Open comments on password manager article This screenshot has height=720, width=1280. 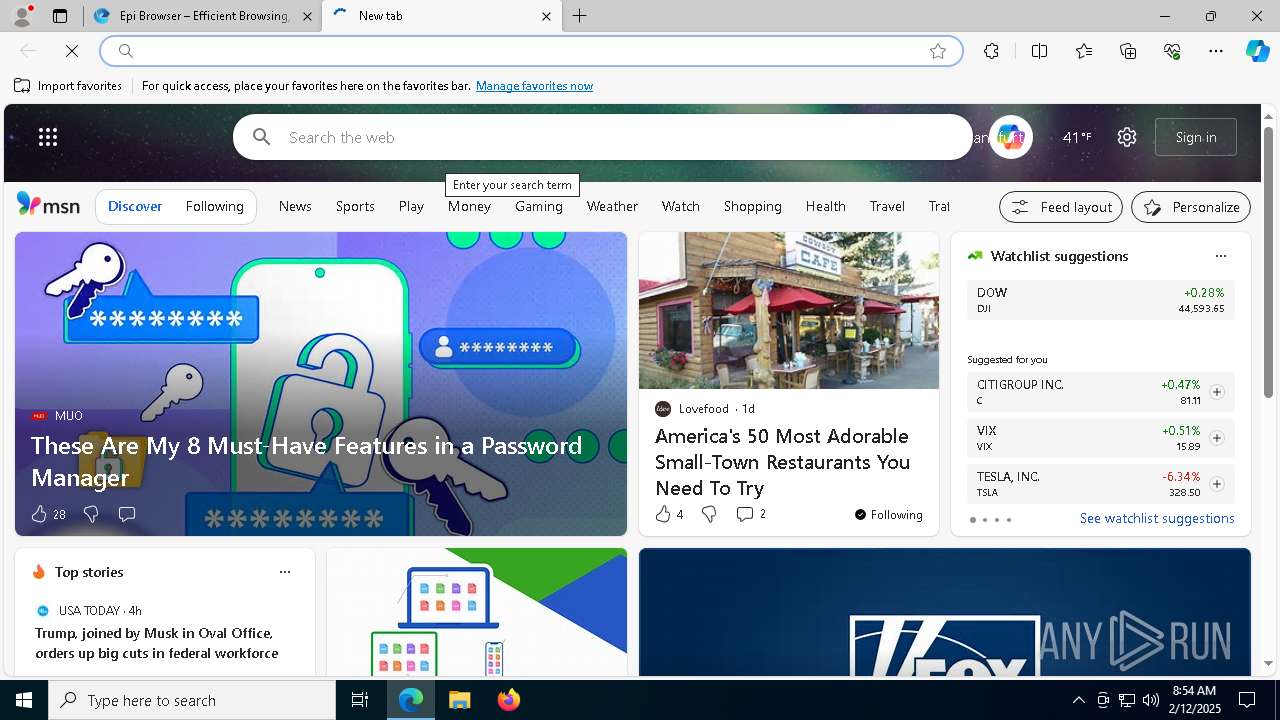point(127,514)
